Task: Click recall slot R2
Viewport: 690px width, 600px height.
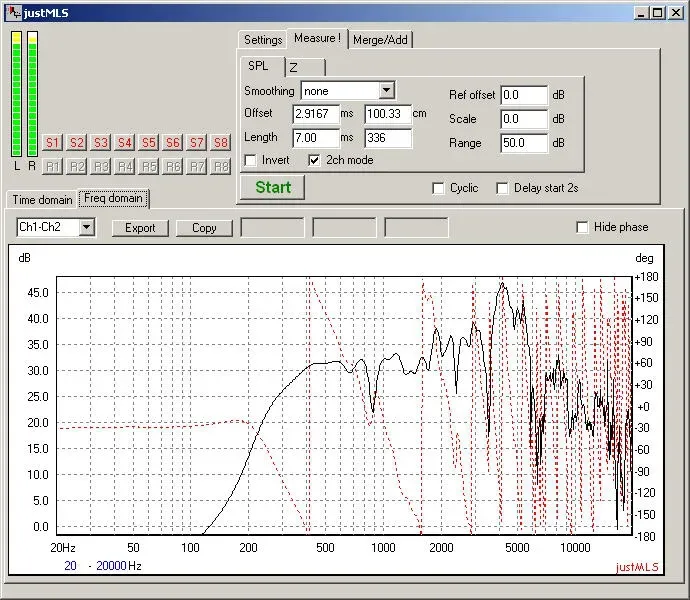Action: click(77, 166)
